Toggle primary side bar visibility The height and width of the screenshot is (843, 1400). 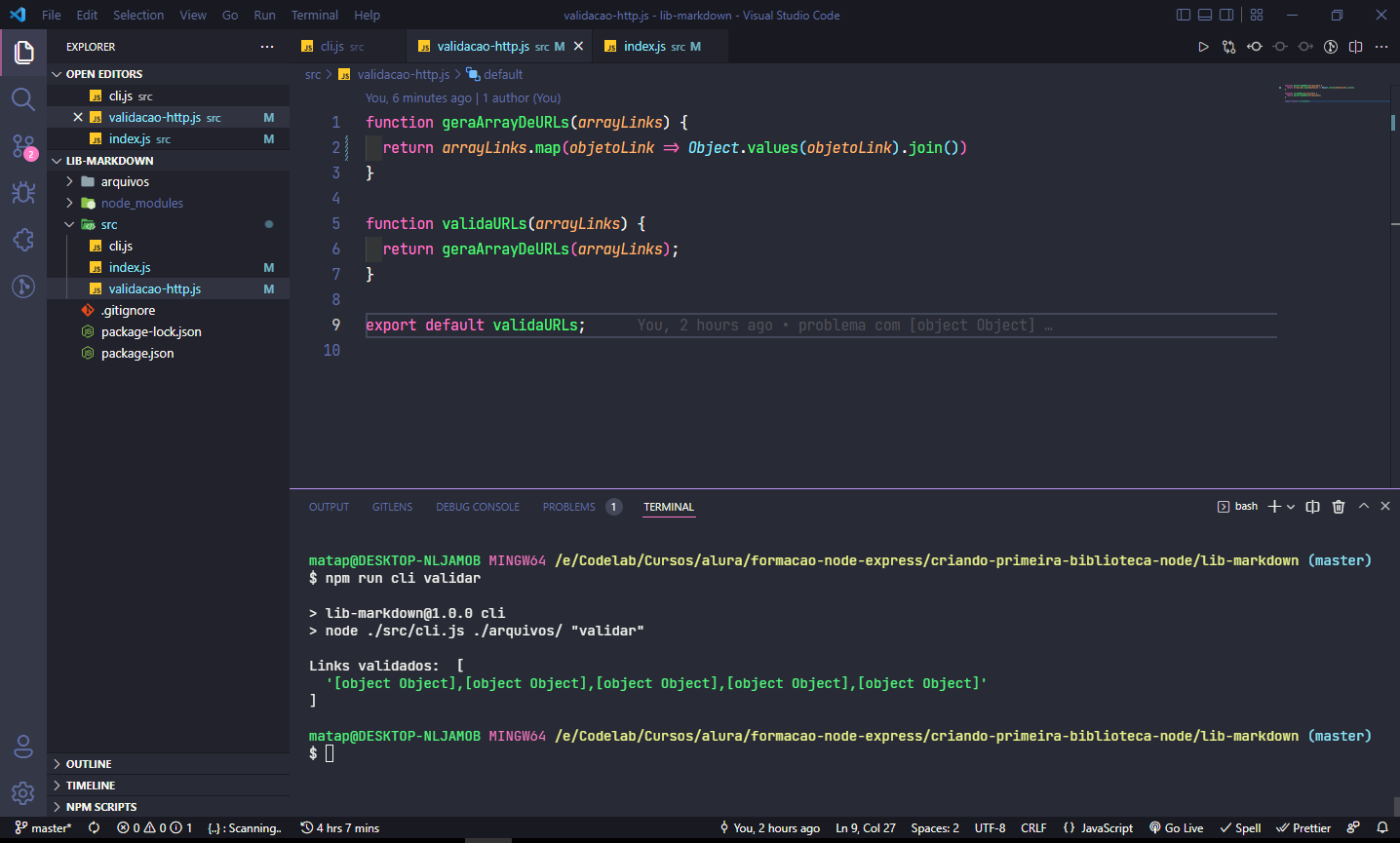[x=1184, y=15]
